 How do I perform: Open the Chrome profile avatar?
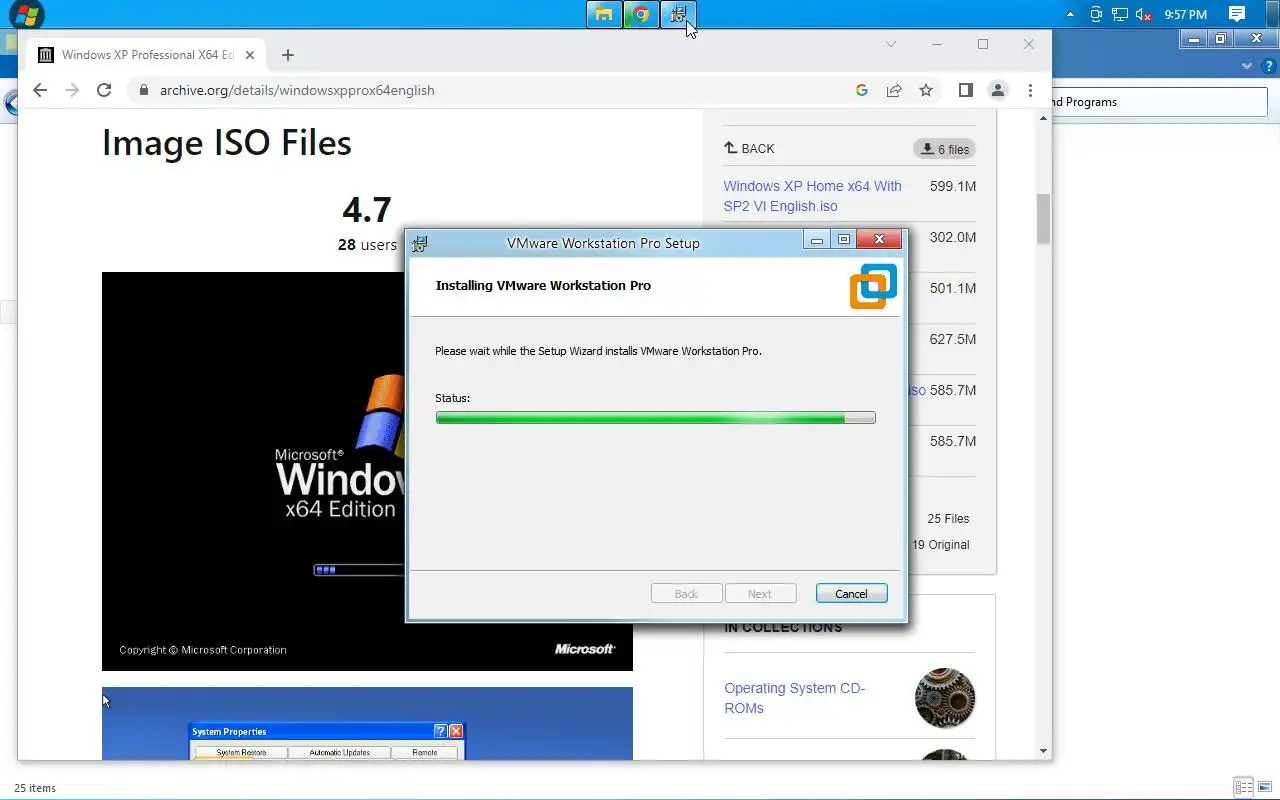[998, 90]
